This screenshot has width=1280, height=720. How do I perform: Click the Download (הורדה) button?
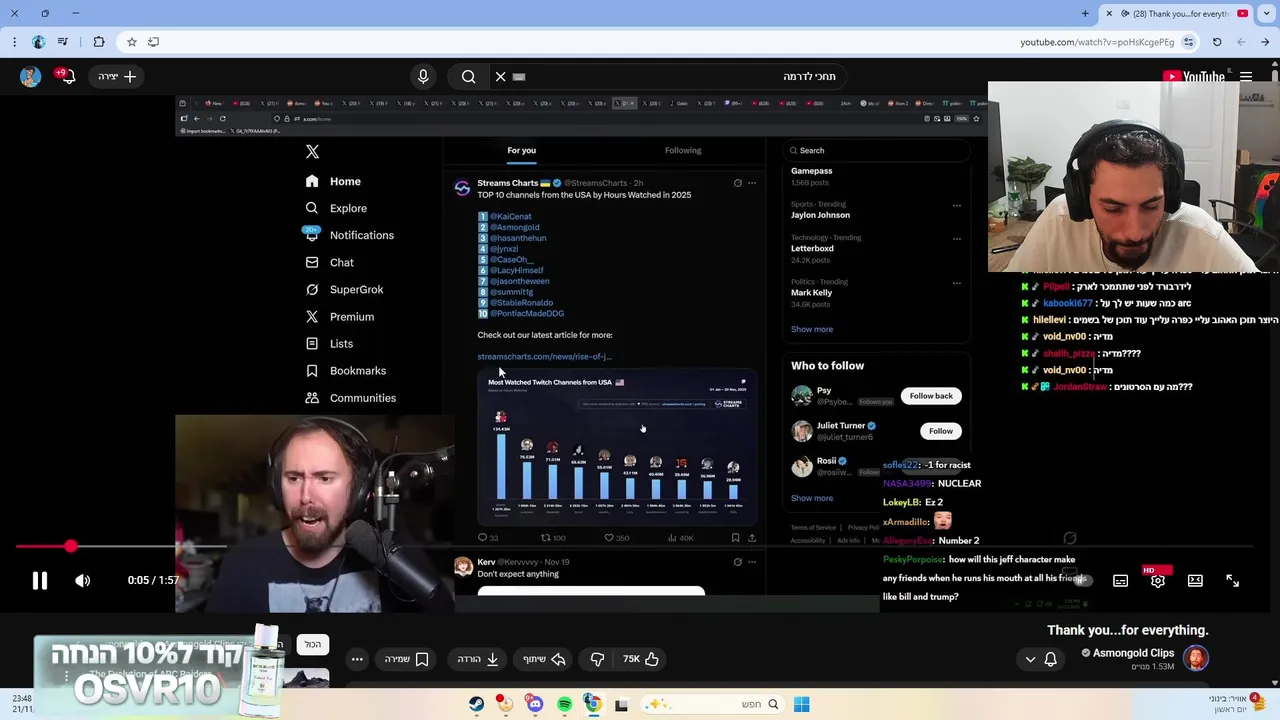(479, 659)
